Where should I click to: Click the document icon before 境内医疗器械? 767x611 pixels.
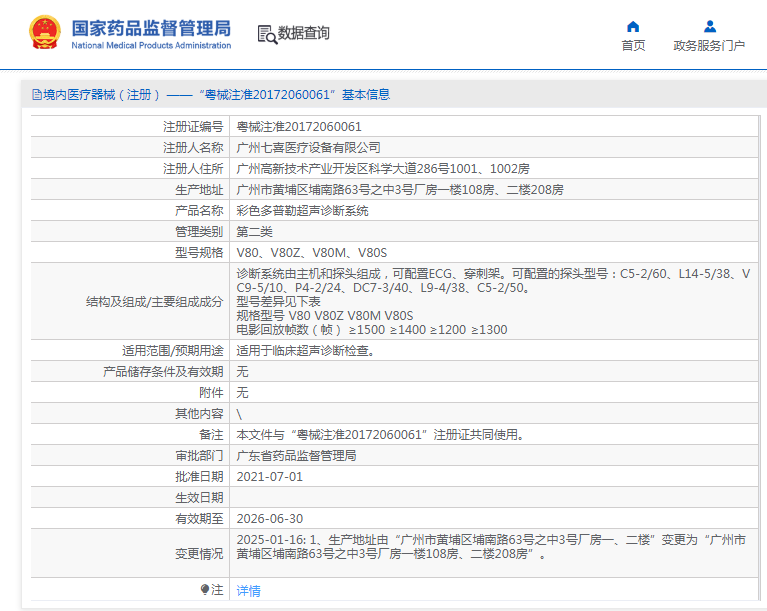[x=37, y=95]
